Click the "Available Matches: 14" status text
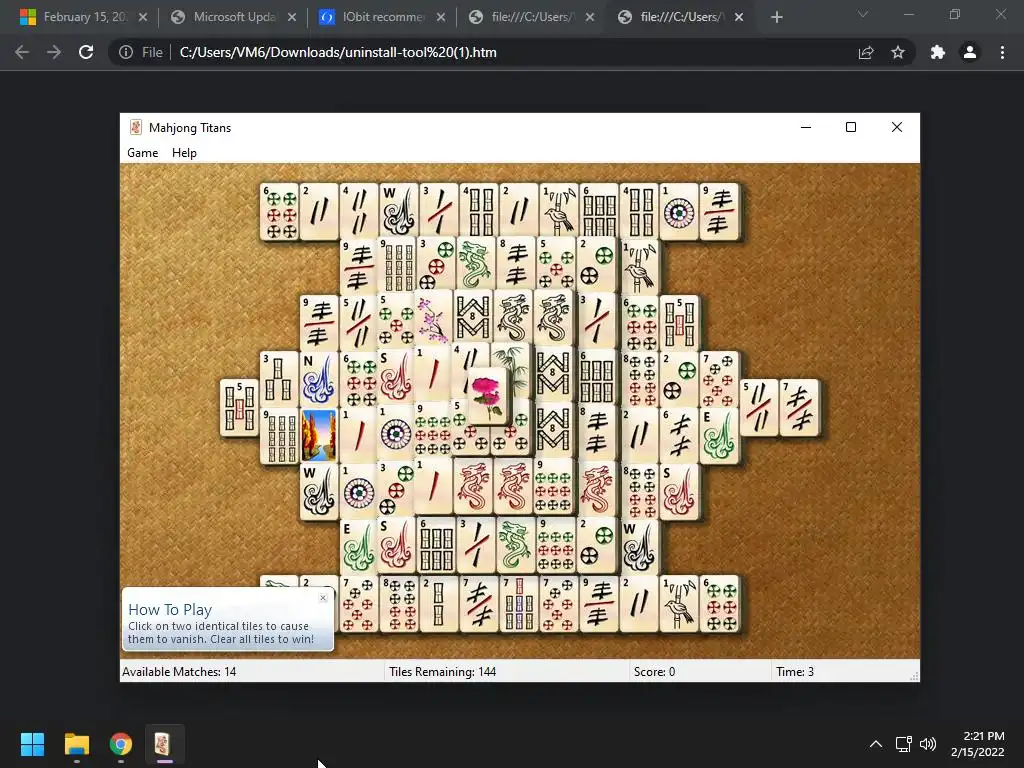Viewport: 1024px width, 768px height. click(x=179, y=671)
